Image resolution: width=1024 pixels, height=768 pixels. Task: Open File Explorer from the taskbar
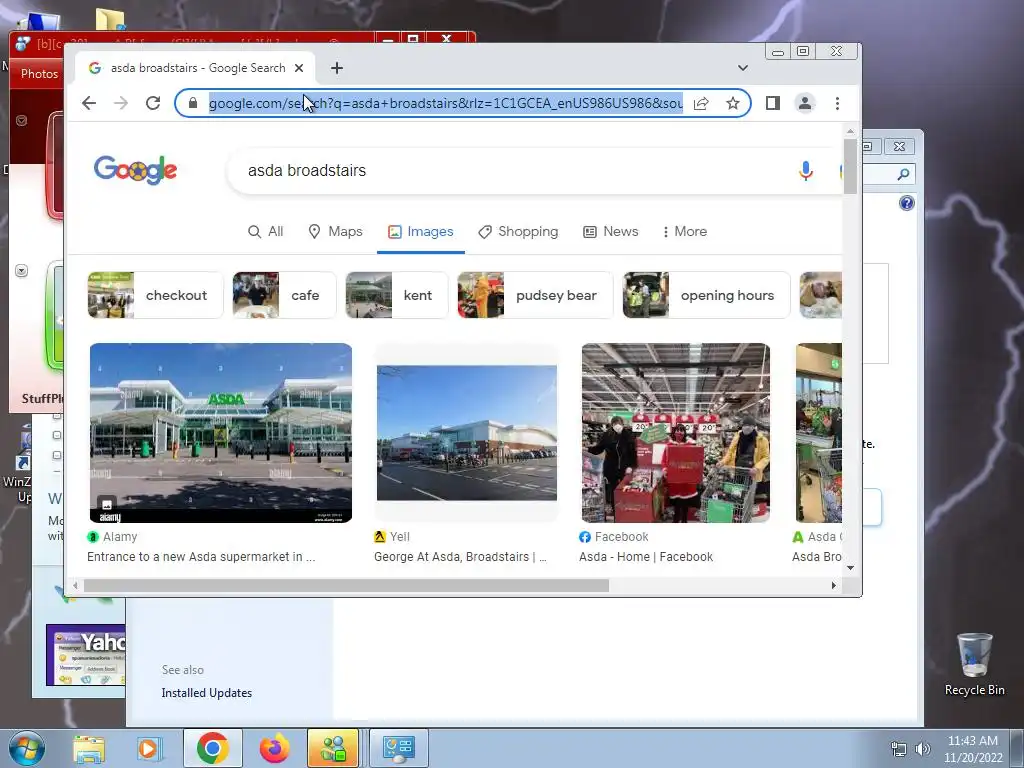click(x=89, y=748)
